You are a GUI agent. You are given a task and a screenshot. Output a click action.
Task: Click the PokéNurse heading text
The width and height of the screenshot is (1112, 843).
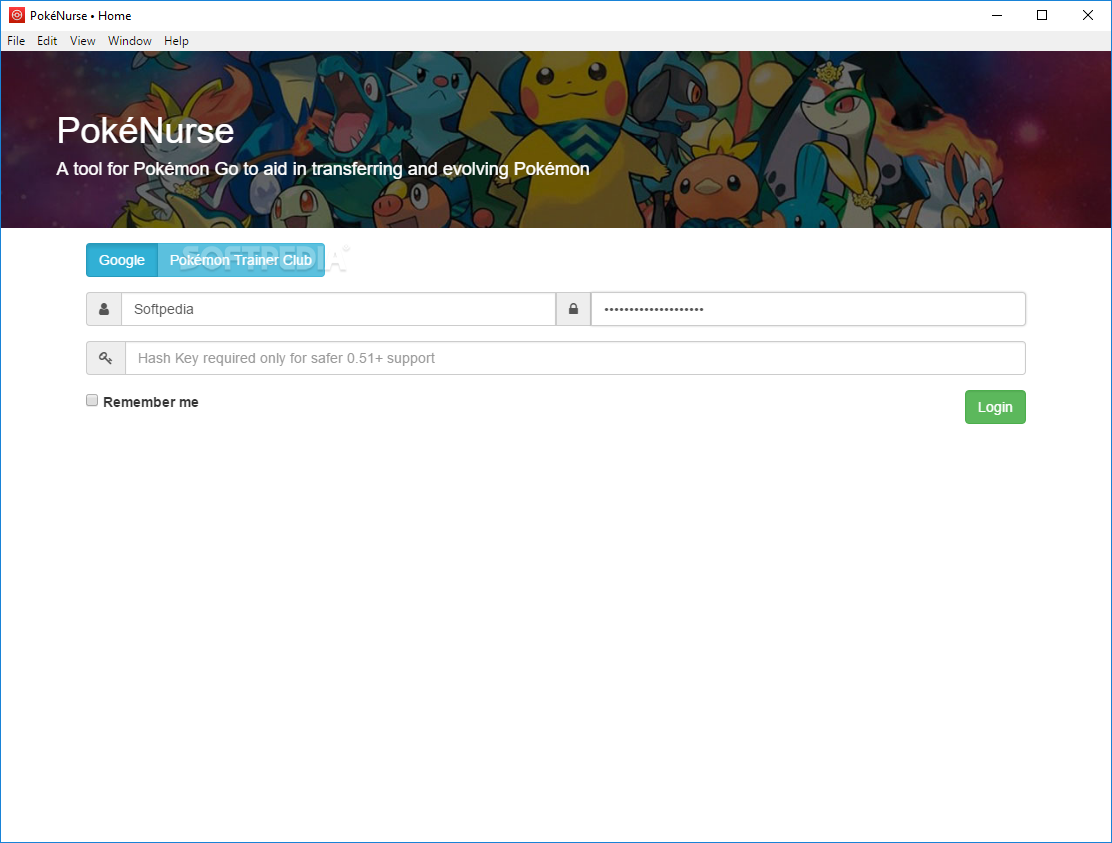click(x=145, y=130)
